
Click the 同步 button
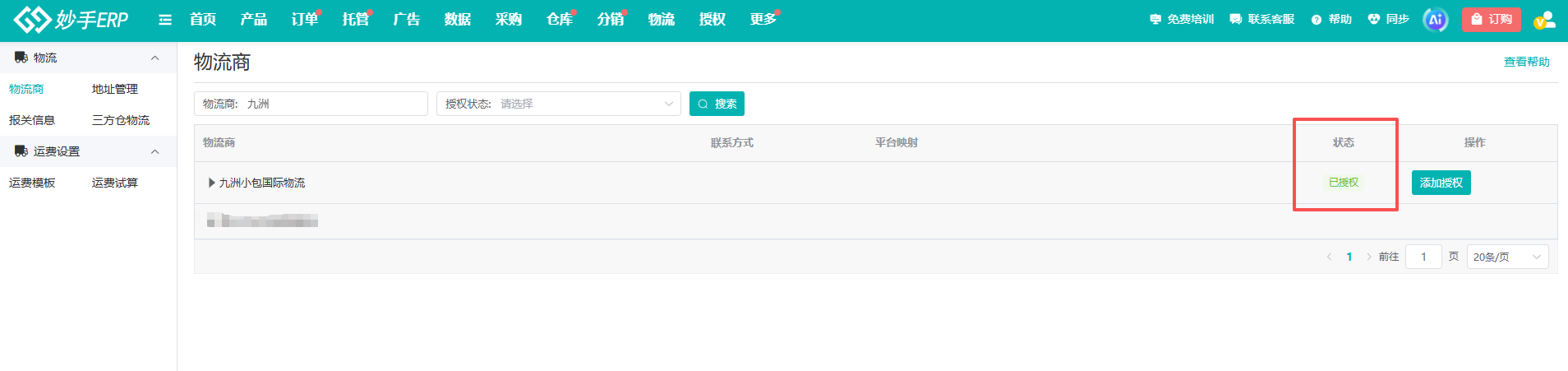[x=1389, y=20]
